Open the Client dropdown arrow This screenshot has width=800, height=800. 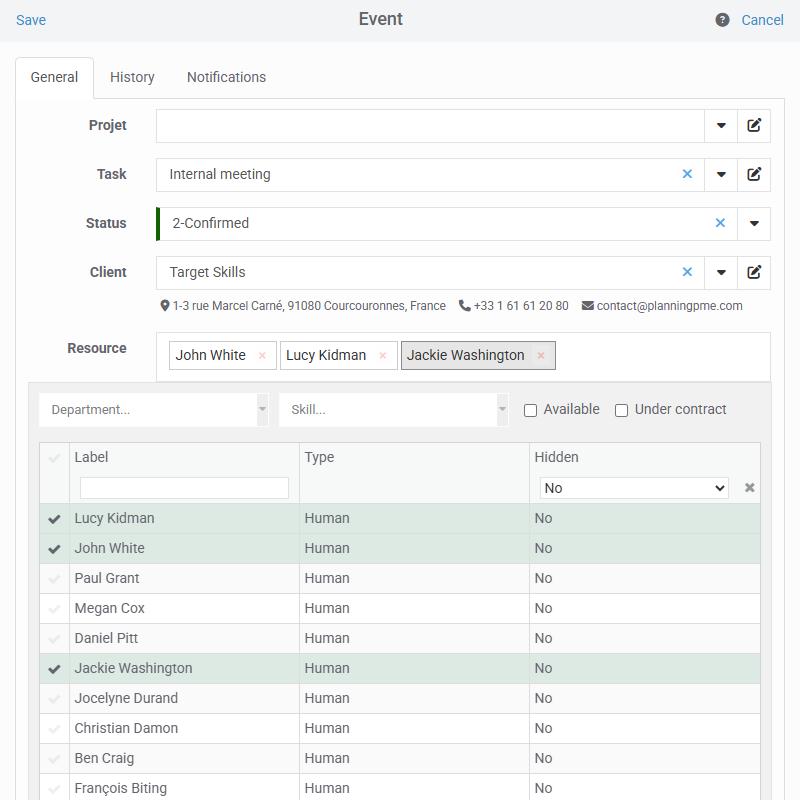721,272
